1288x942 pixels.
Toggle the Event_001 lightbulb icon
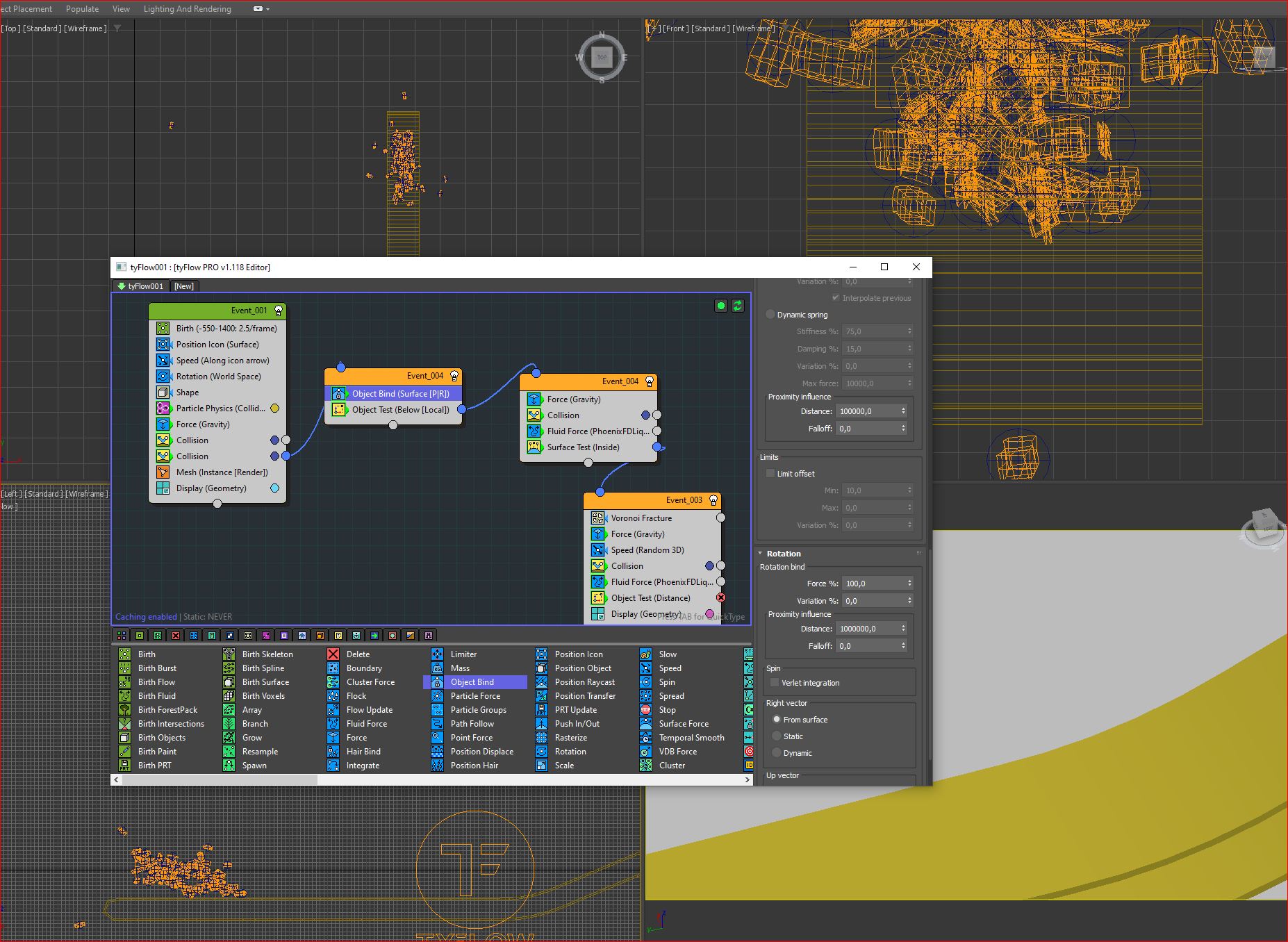click(x=279, y=311)
